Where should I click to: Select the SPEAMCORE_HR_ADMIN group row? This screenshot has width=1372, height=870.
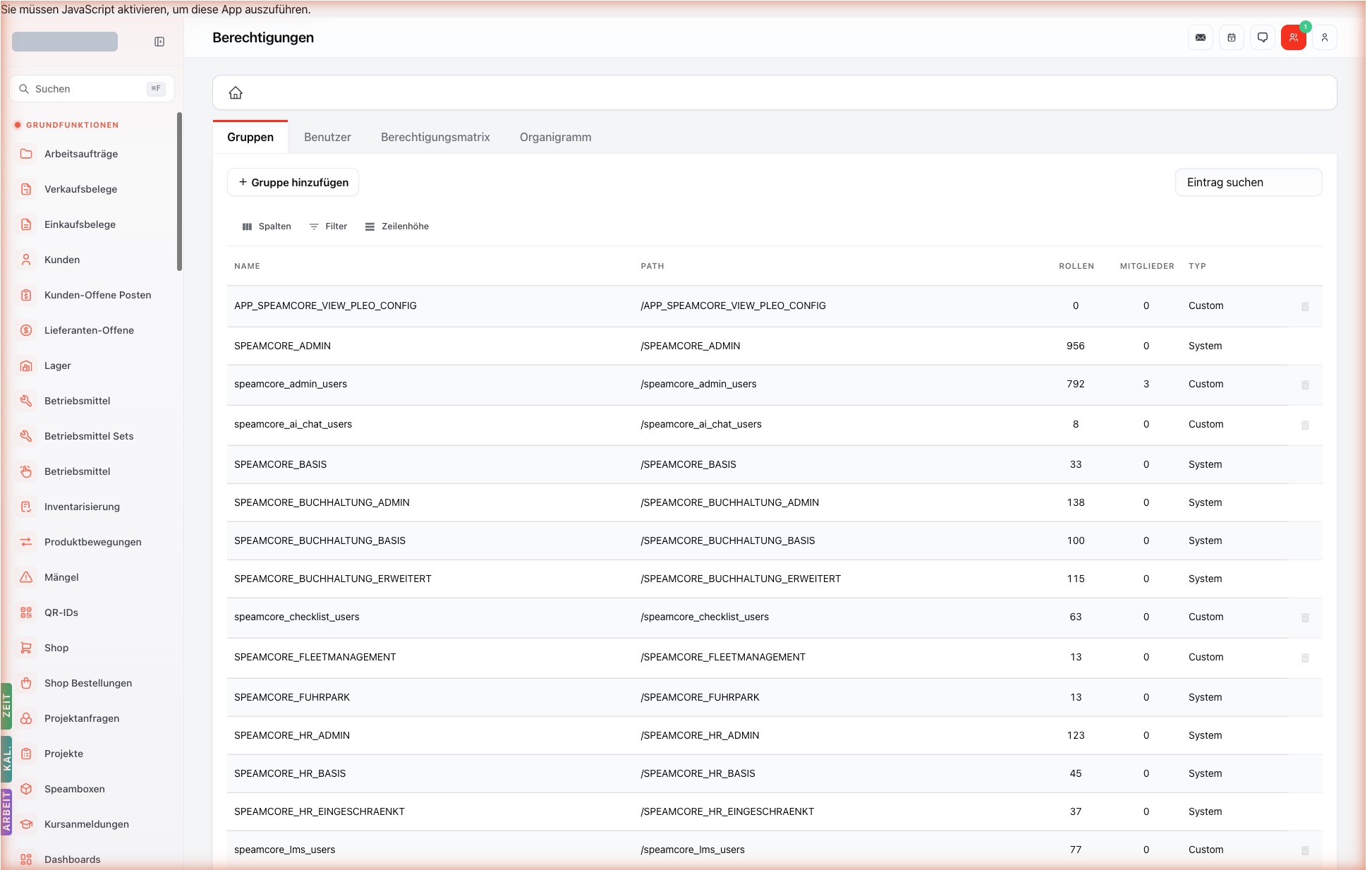(775, 735)
